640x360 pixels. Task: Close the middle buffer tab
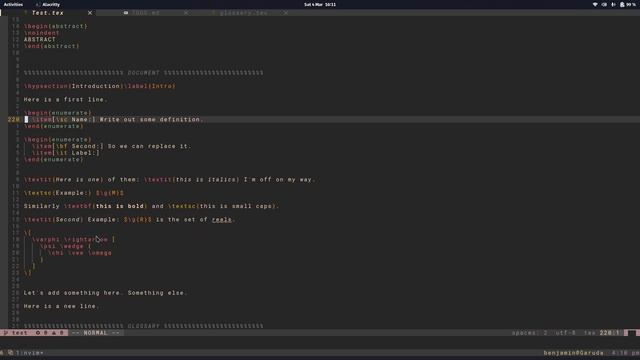186,13
